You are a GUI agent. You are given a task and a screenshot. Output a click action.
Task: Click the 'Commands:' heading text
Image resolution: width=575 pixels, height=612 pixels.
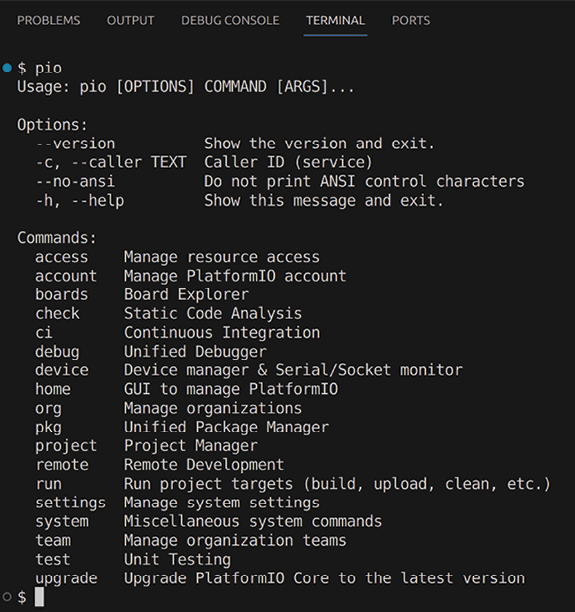coord(57,238)
